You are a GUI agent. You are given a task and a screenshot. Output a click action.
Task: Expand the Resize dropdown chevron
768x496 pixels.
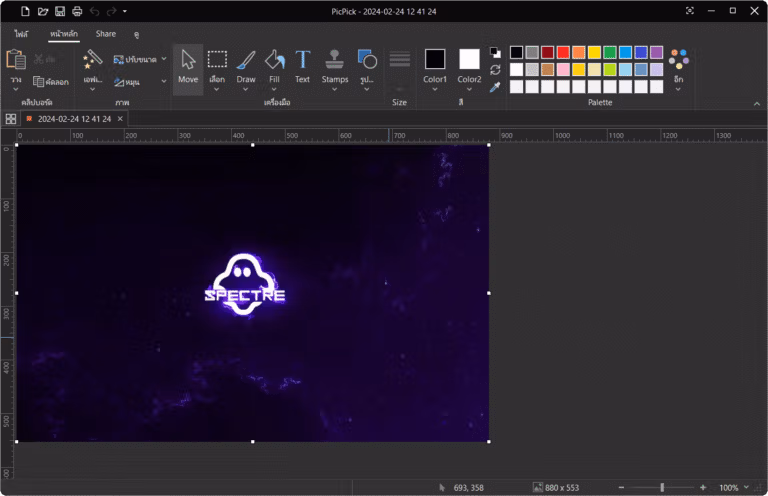tap(164, 59)
